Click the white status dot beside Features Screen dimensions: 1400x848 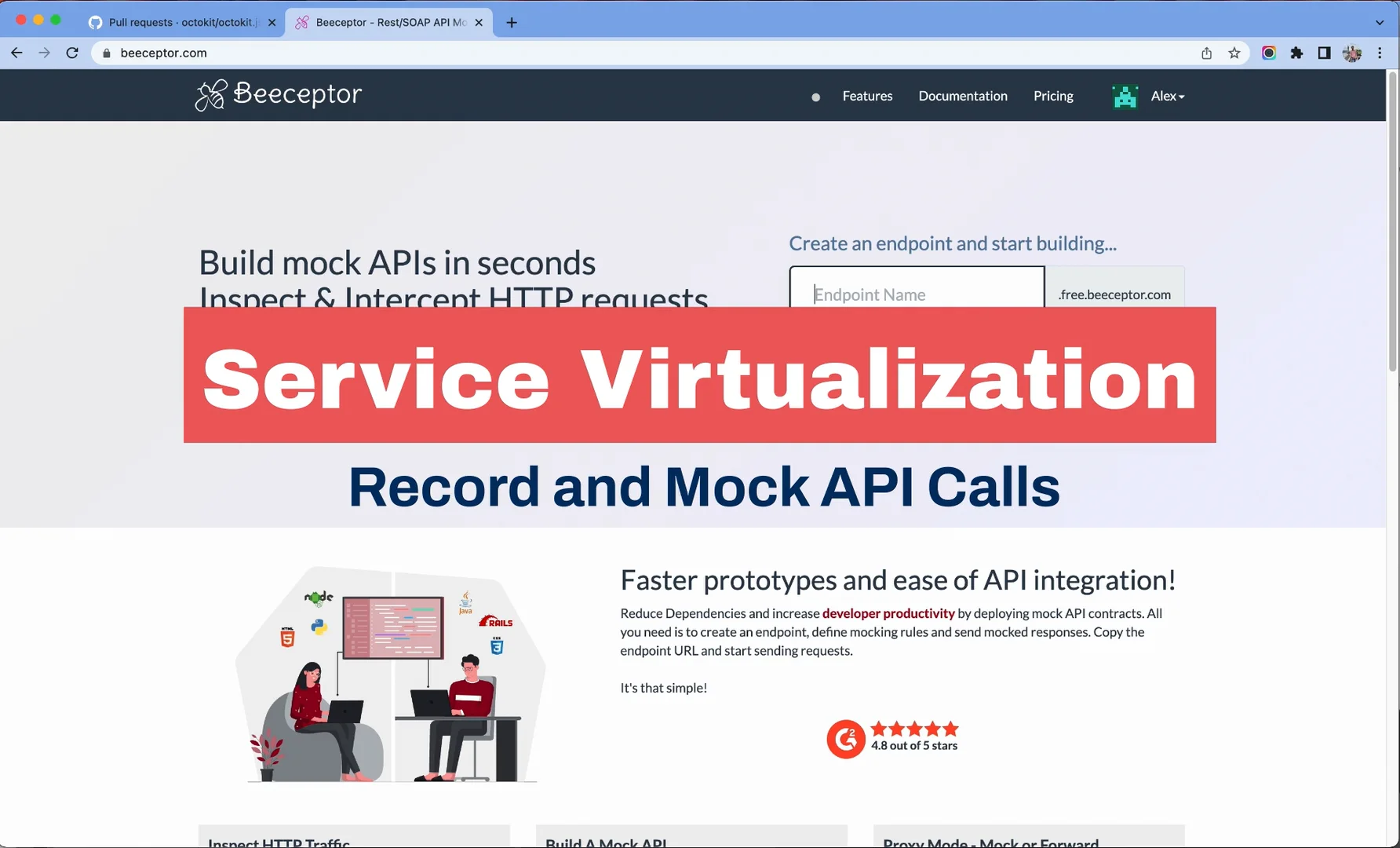816,97
